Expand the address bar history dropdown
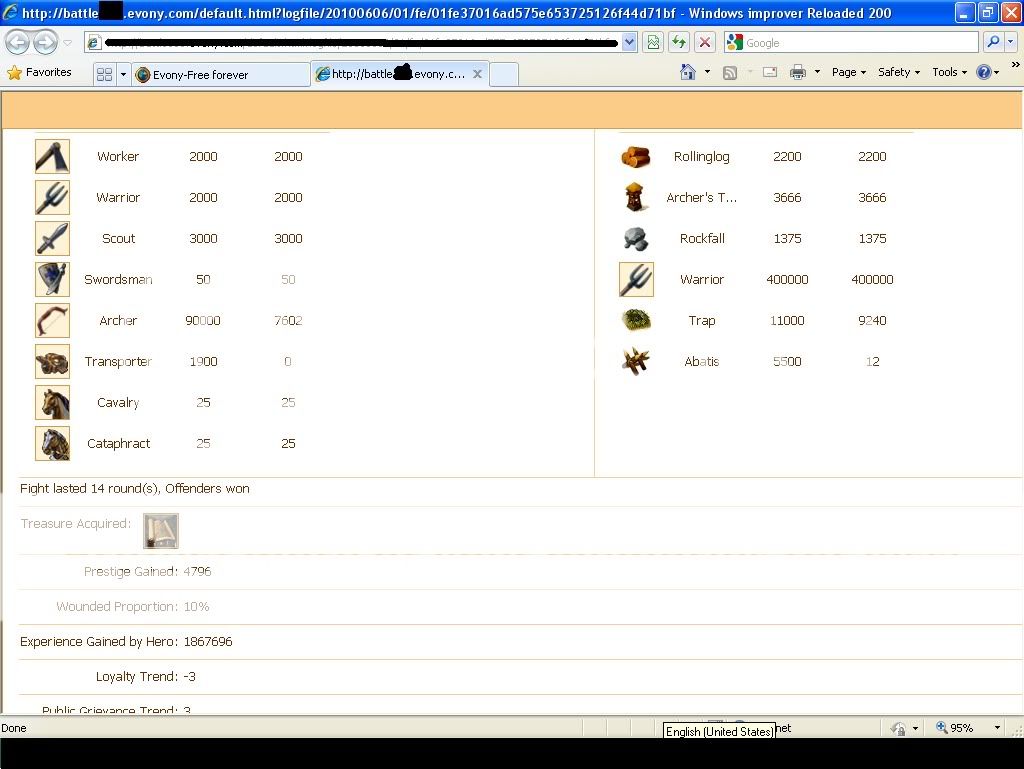Screen dimensions: 1024x769 [x=629, y=42]
